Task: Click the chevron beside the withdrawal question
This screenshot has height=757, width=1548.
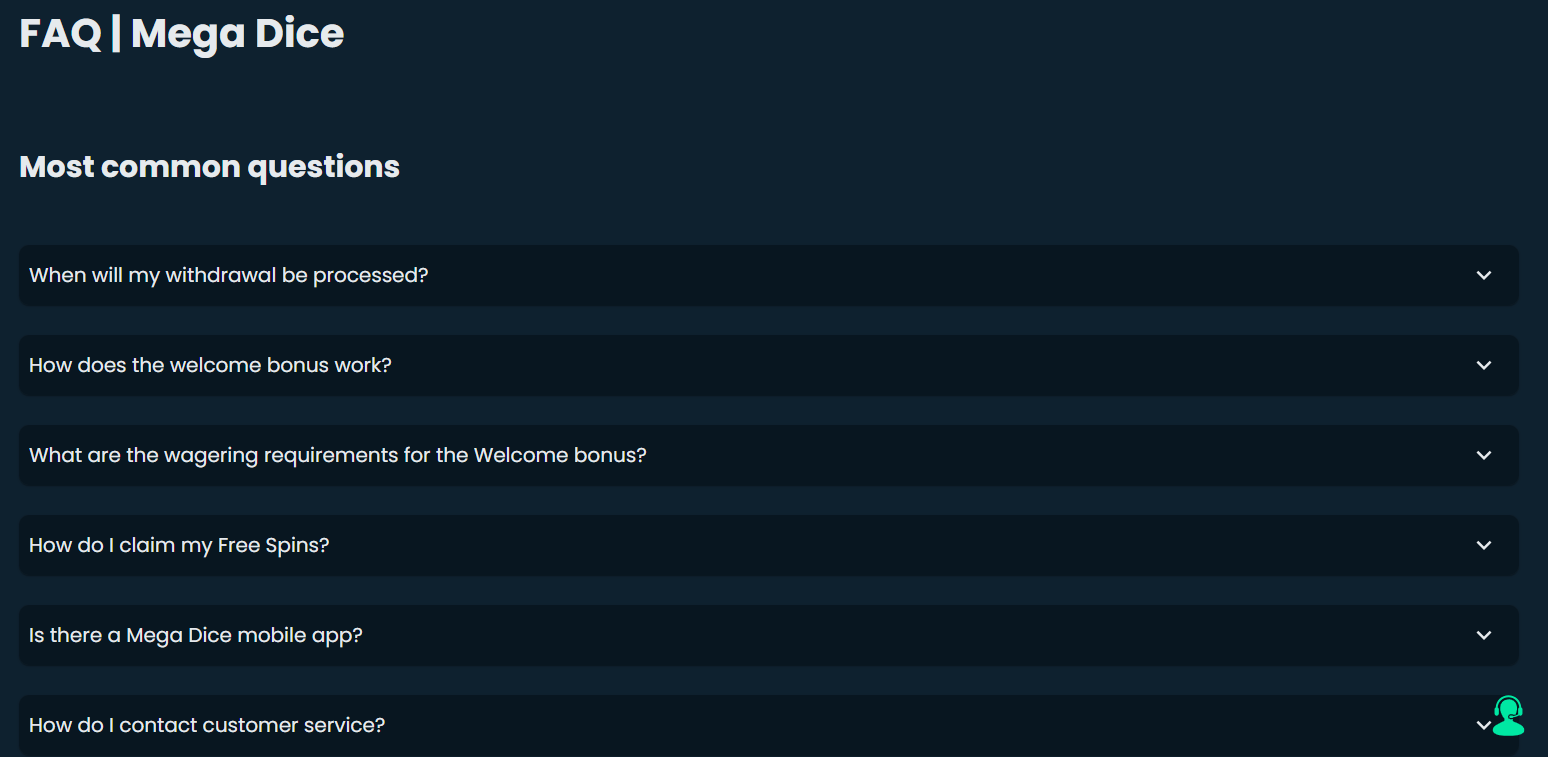Action: coord(1484,275)
